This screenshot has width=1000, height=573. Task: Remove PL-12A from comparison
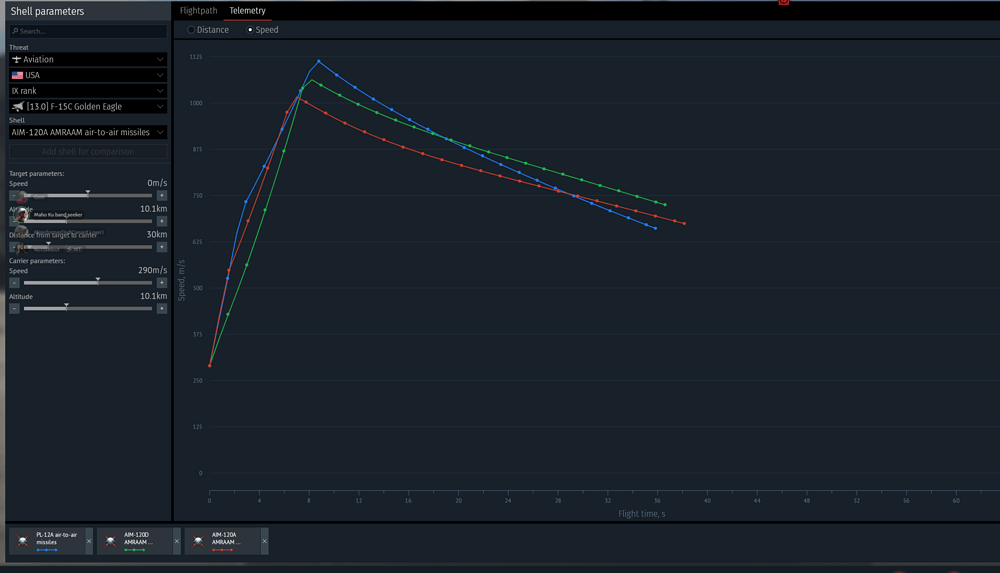point(89,541)
